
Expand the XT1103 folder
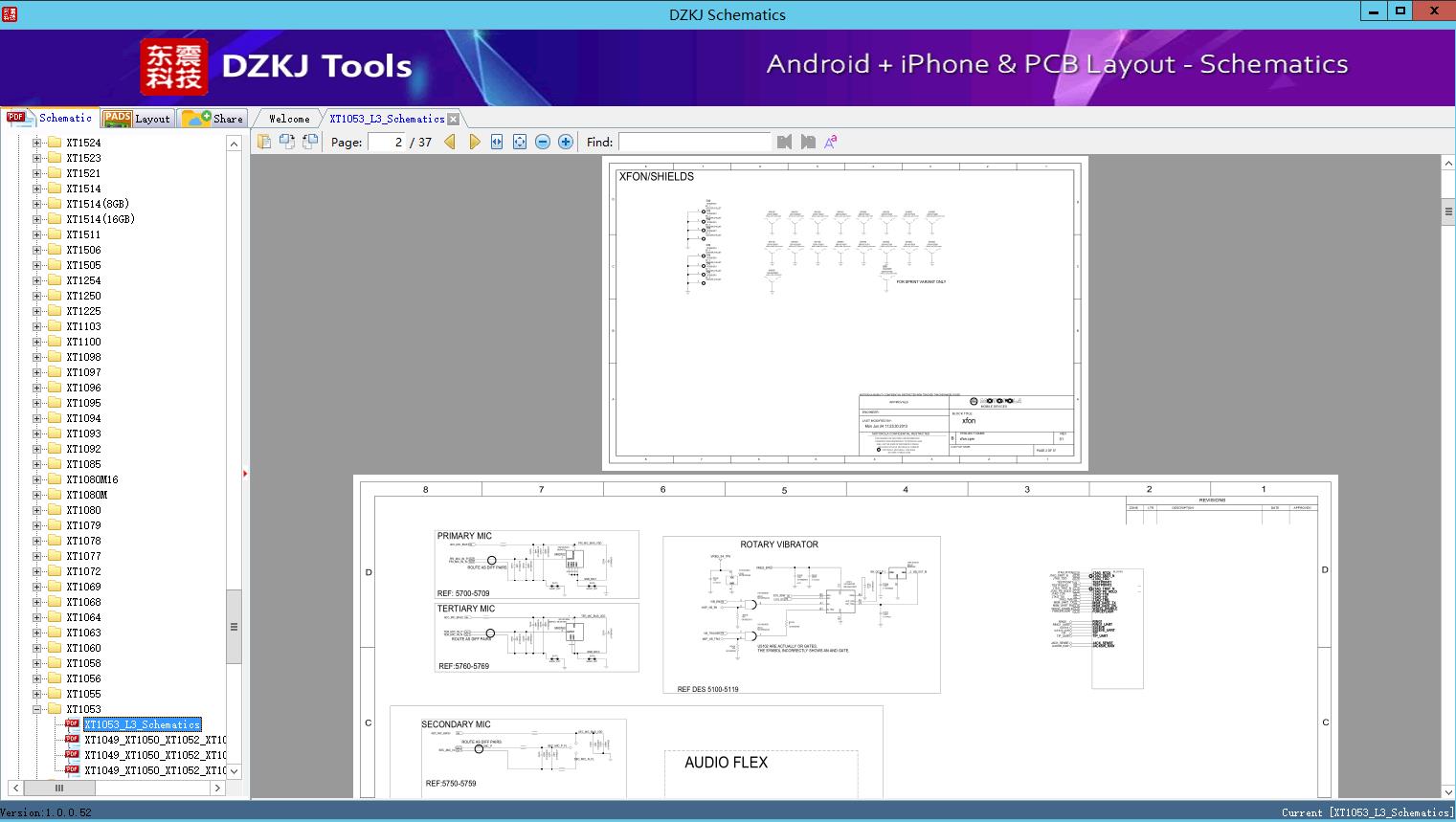(x=36, y=326)
